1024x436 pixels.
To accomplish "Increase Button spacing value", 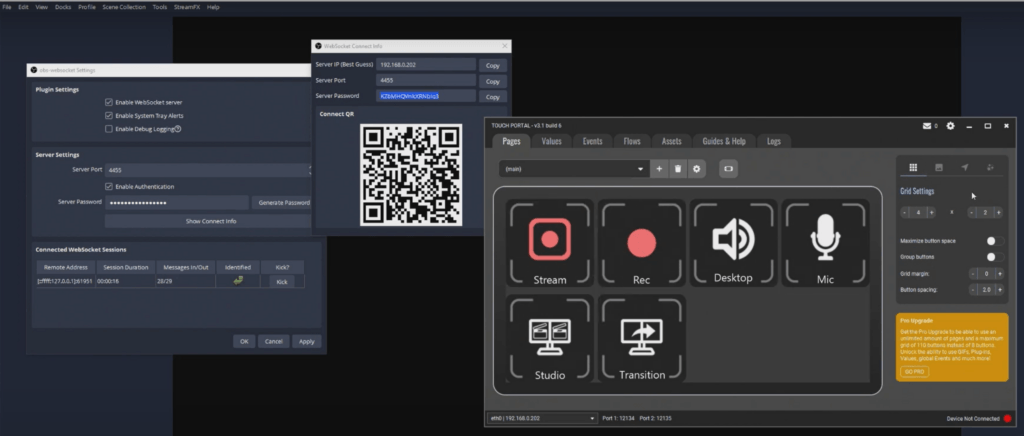I will click(x=1000, y=290).
